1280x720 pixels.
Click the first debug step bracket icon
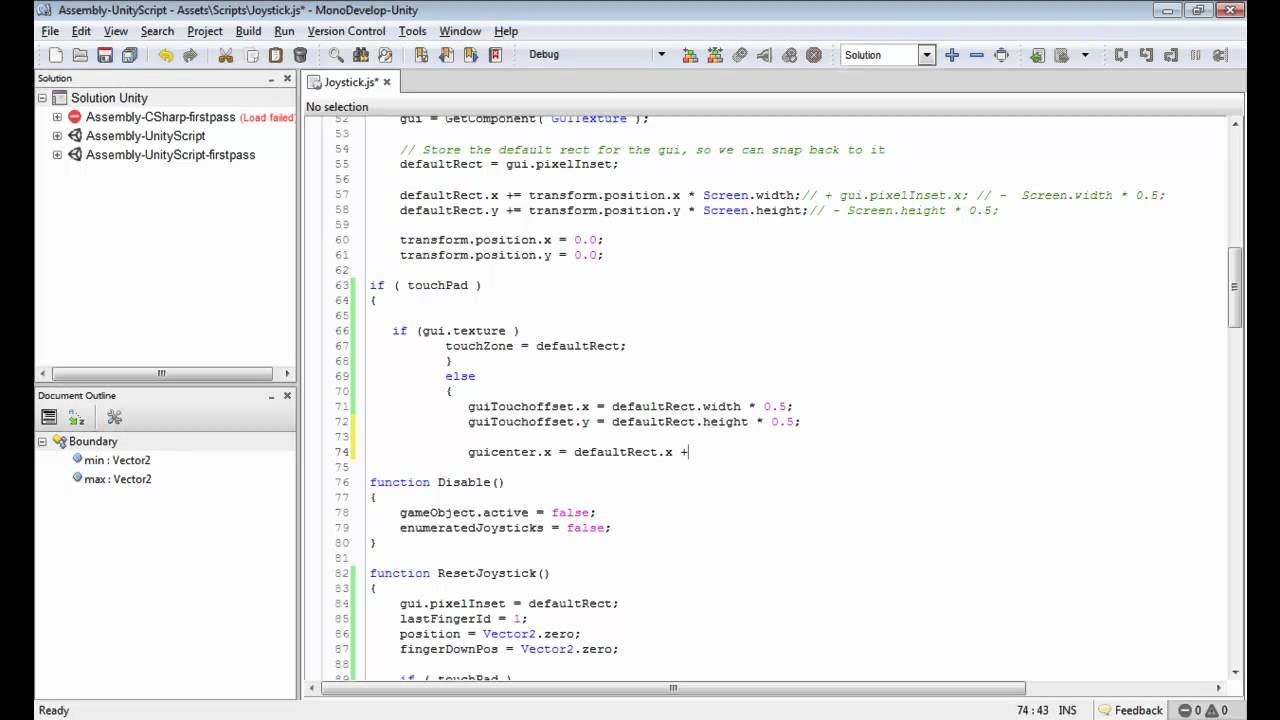[x=1121, y=55]
